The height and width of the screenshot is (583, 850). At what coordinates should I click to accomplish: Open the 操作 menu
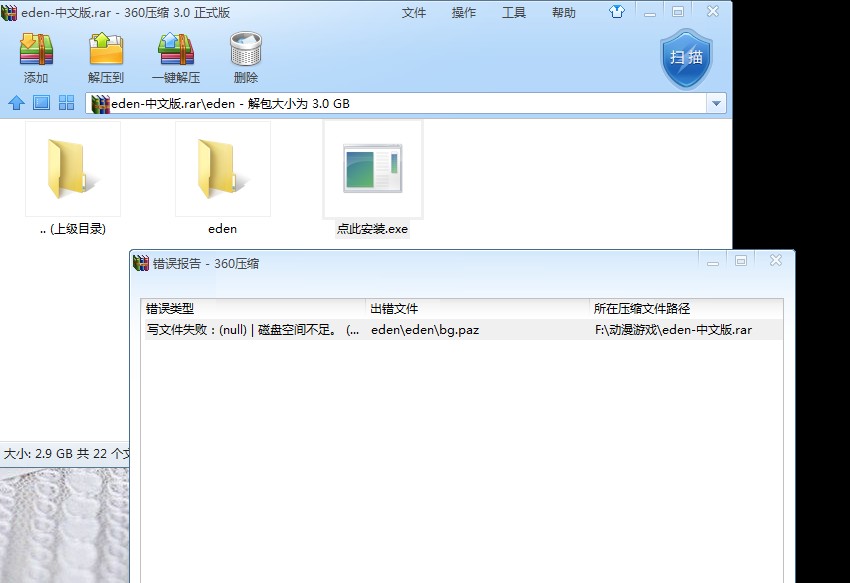(x=463, y=12)
